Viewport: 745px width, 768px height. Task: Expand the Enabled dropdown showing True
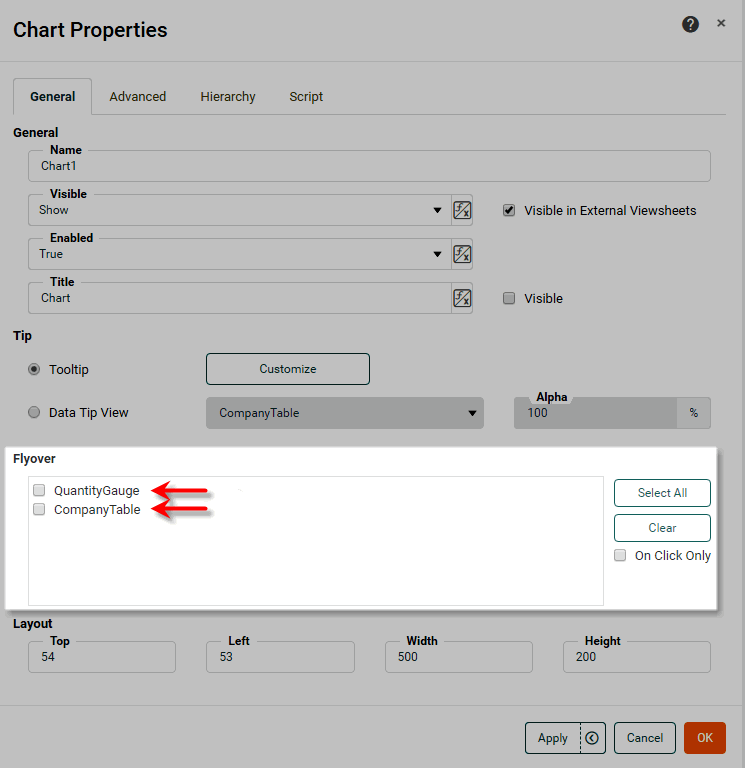437,254
